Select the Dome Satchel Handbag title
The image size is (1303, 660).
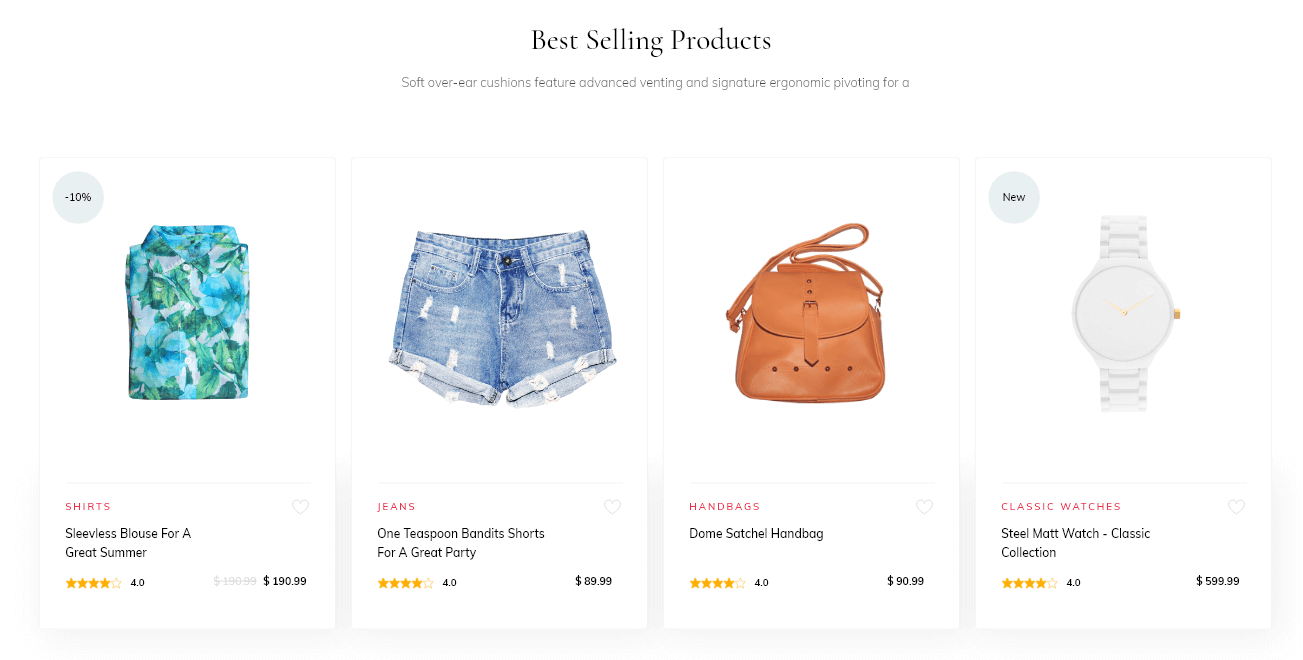756,533
